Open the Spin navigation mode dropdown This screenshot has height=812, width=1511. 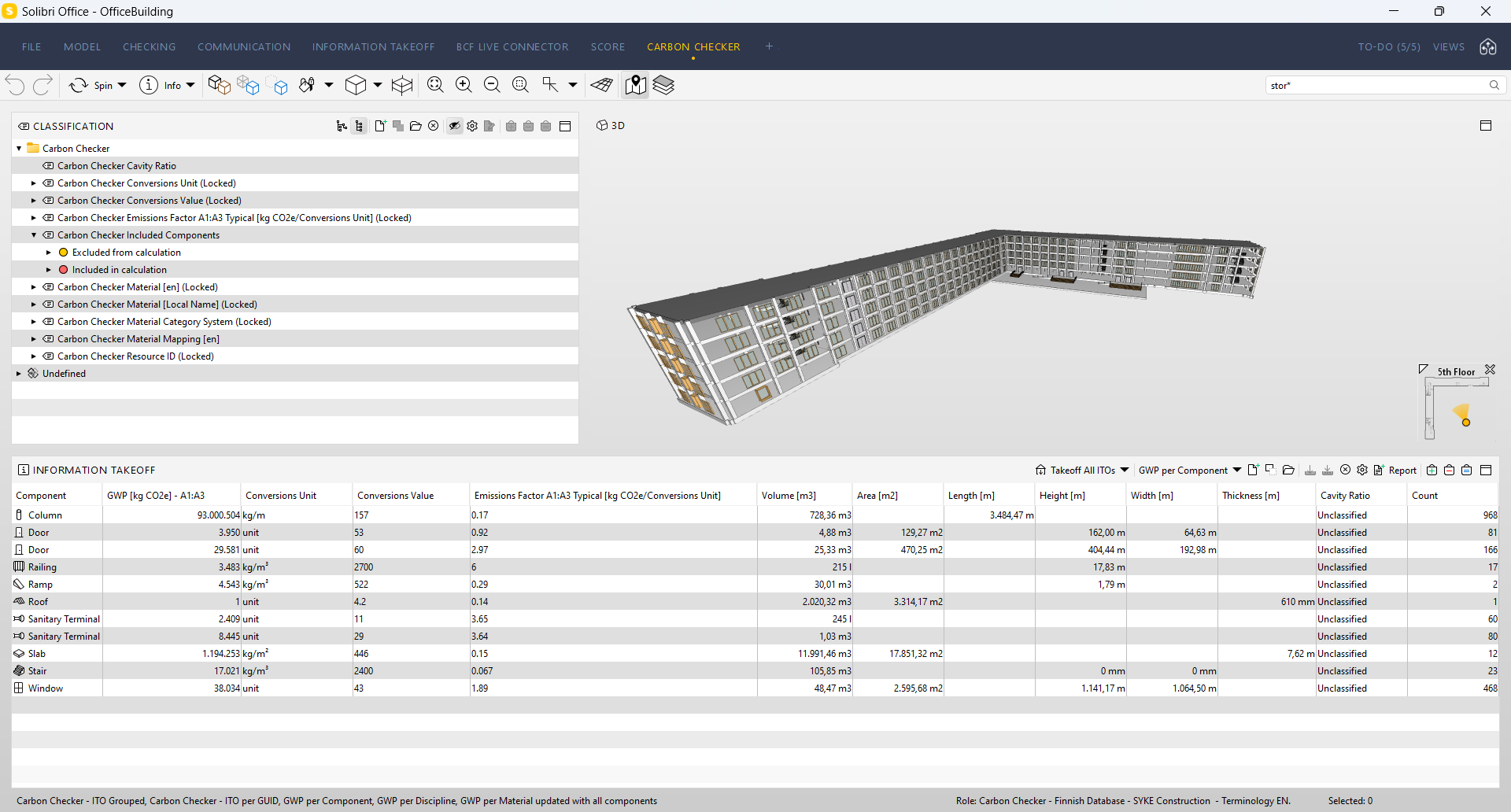click(x=122, y=85)
